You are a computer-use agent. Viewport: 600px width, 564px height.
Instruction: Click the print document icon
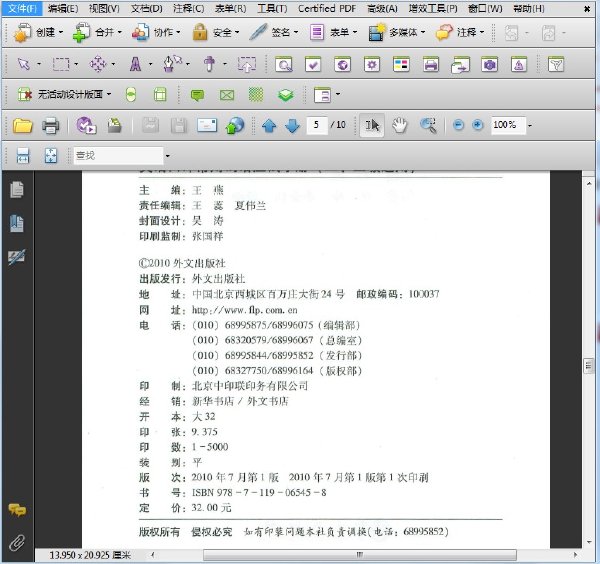point(51,125)
